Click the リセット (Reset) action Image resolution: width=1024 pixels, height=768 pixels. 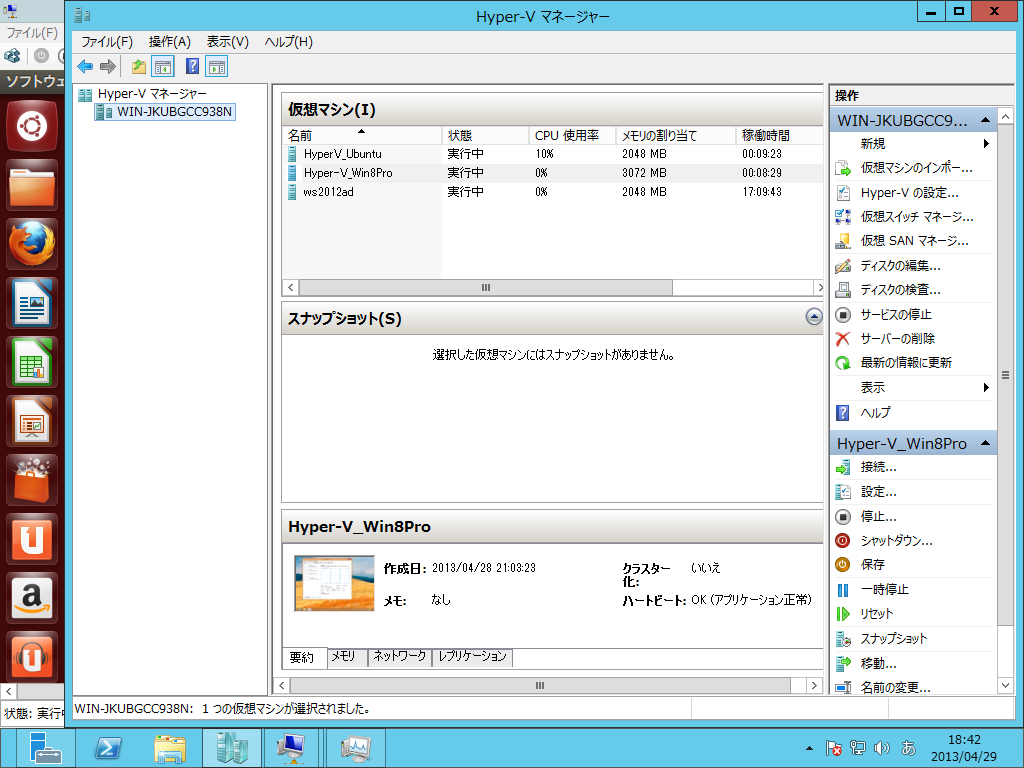[x=876, y=613]
